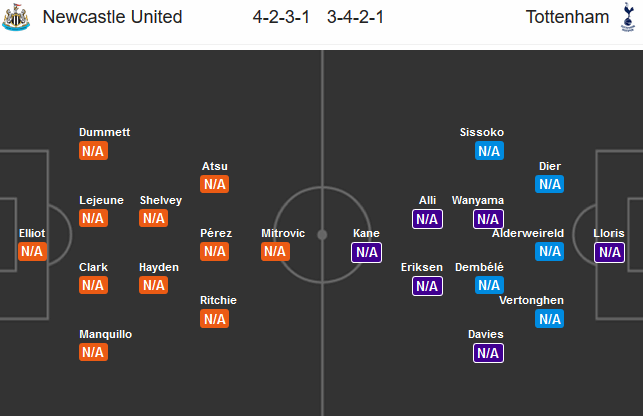Select the Dummett player name
Image resolution: width=643 pixels, height=416 pixels.
click(105, 132)
